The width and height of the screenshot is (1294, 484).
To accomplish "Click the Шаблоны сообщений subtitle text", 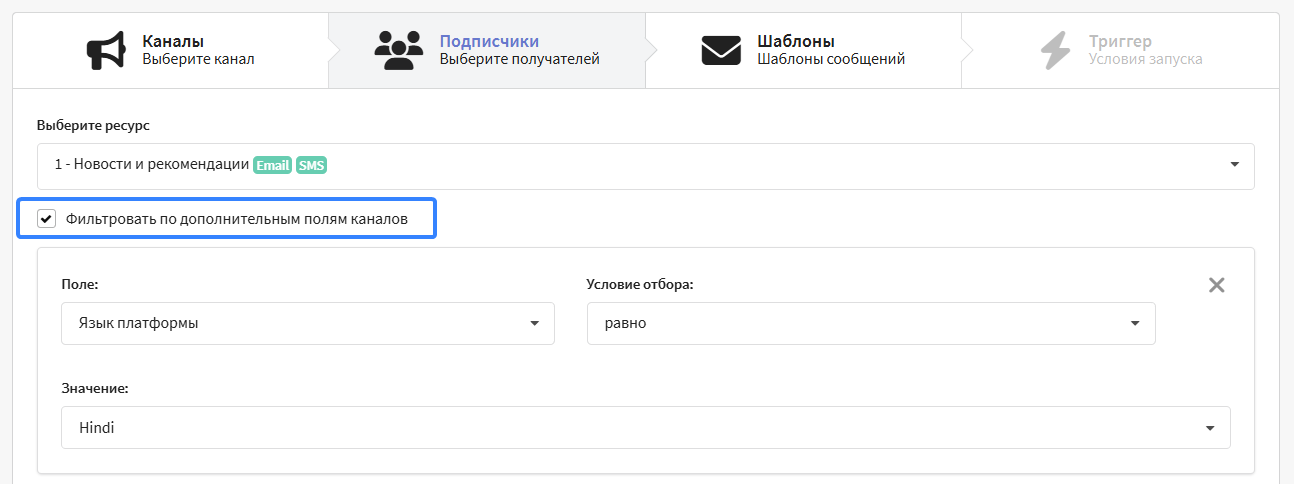I will (831, 59).
